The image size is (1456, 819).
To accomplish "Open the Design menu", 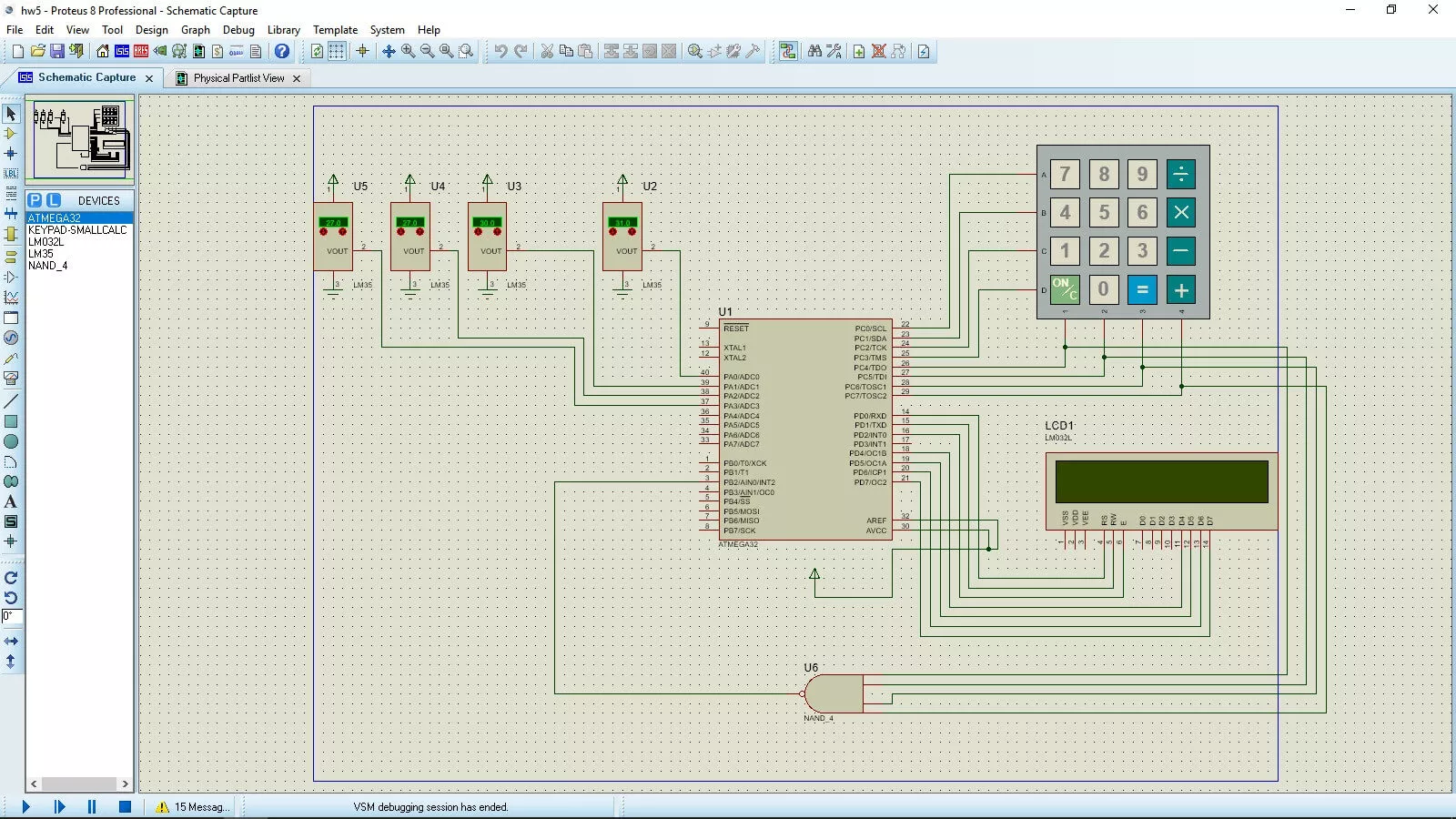I will tap(151, 30).
